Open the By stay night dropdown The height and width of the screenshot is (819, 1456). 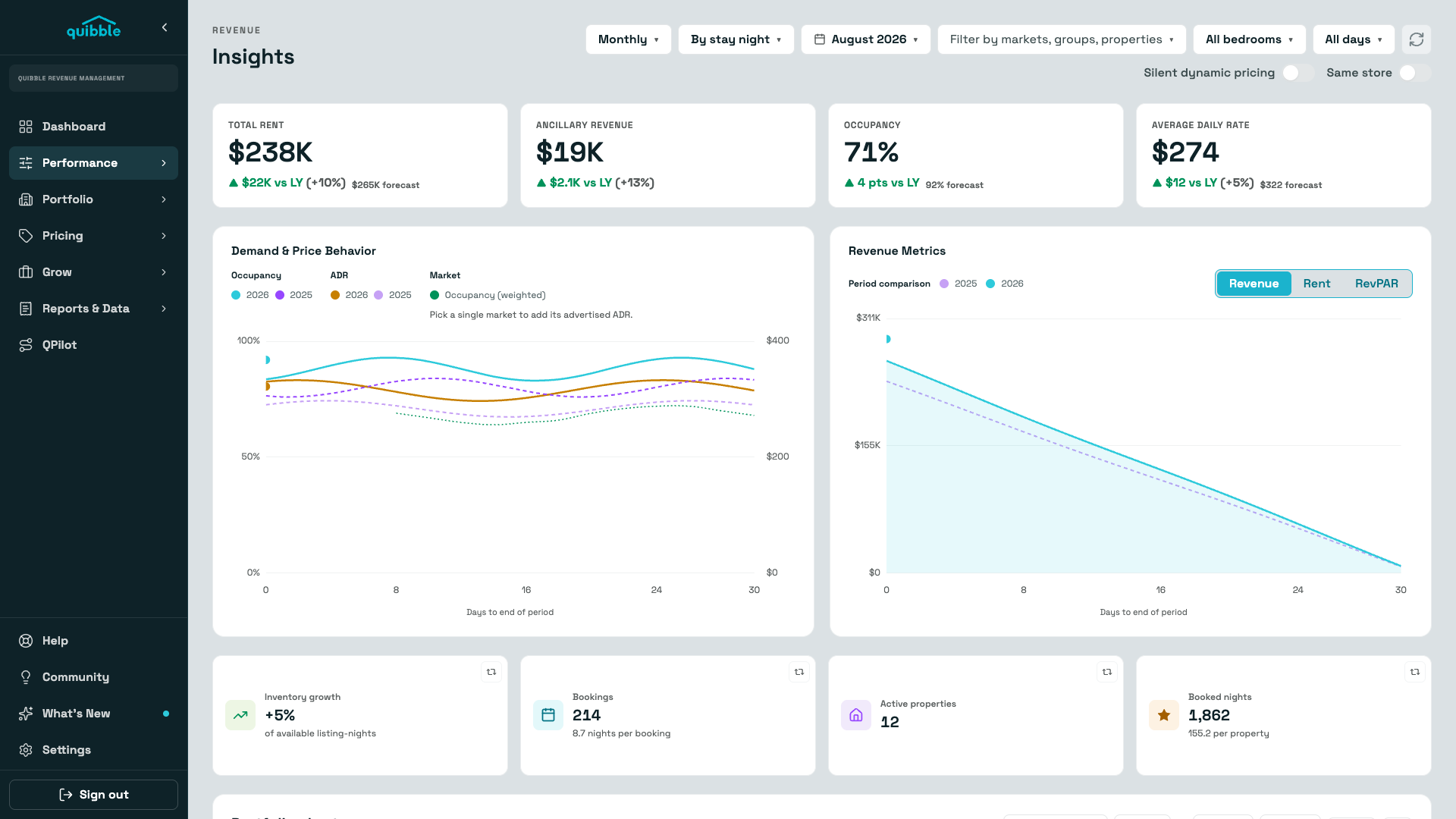tap(736, 39)
